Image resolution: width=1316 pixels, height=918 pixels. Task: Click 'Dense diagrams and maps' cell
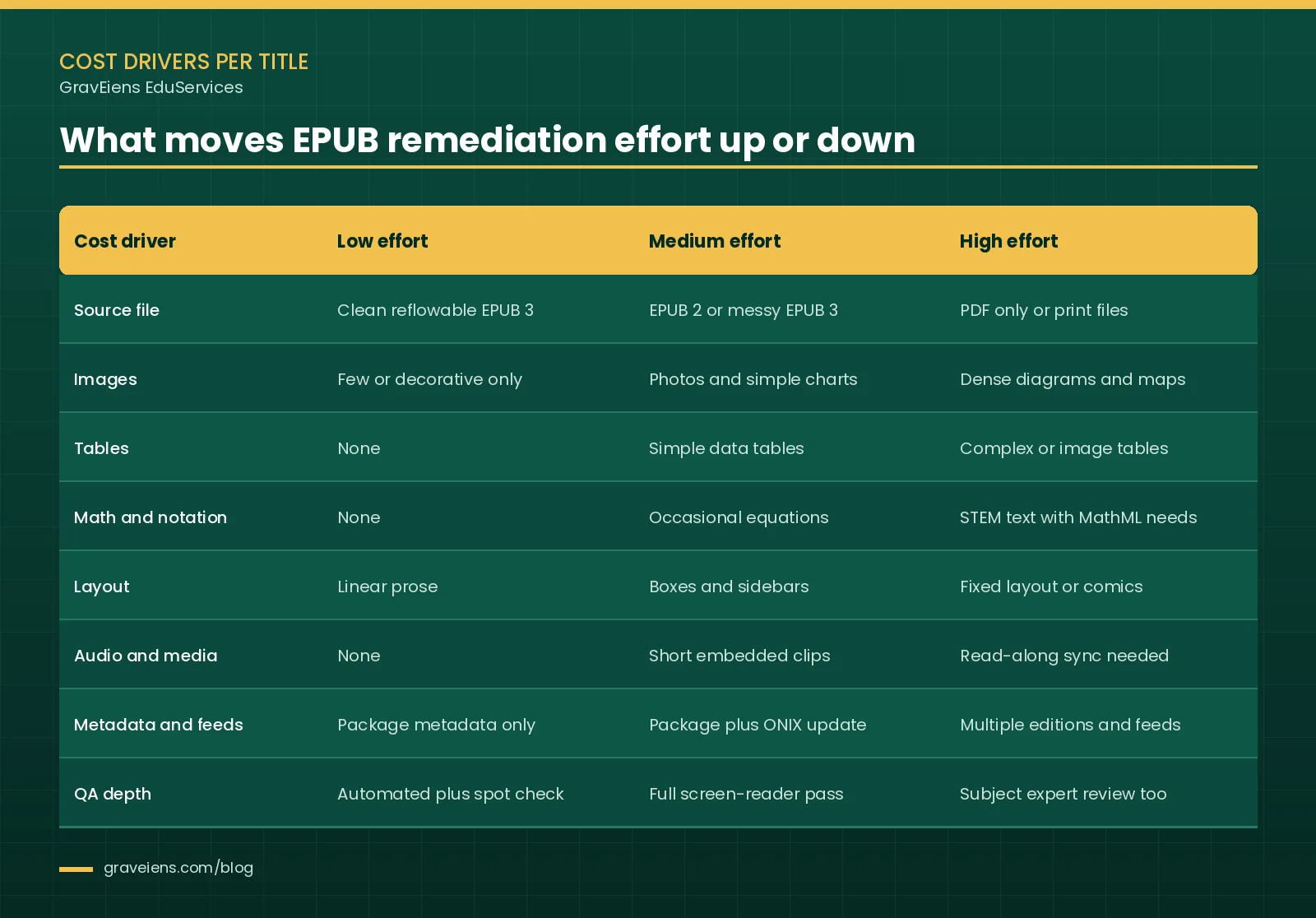tap(1073, 379)
